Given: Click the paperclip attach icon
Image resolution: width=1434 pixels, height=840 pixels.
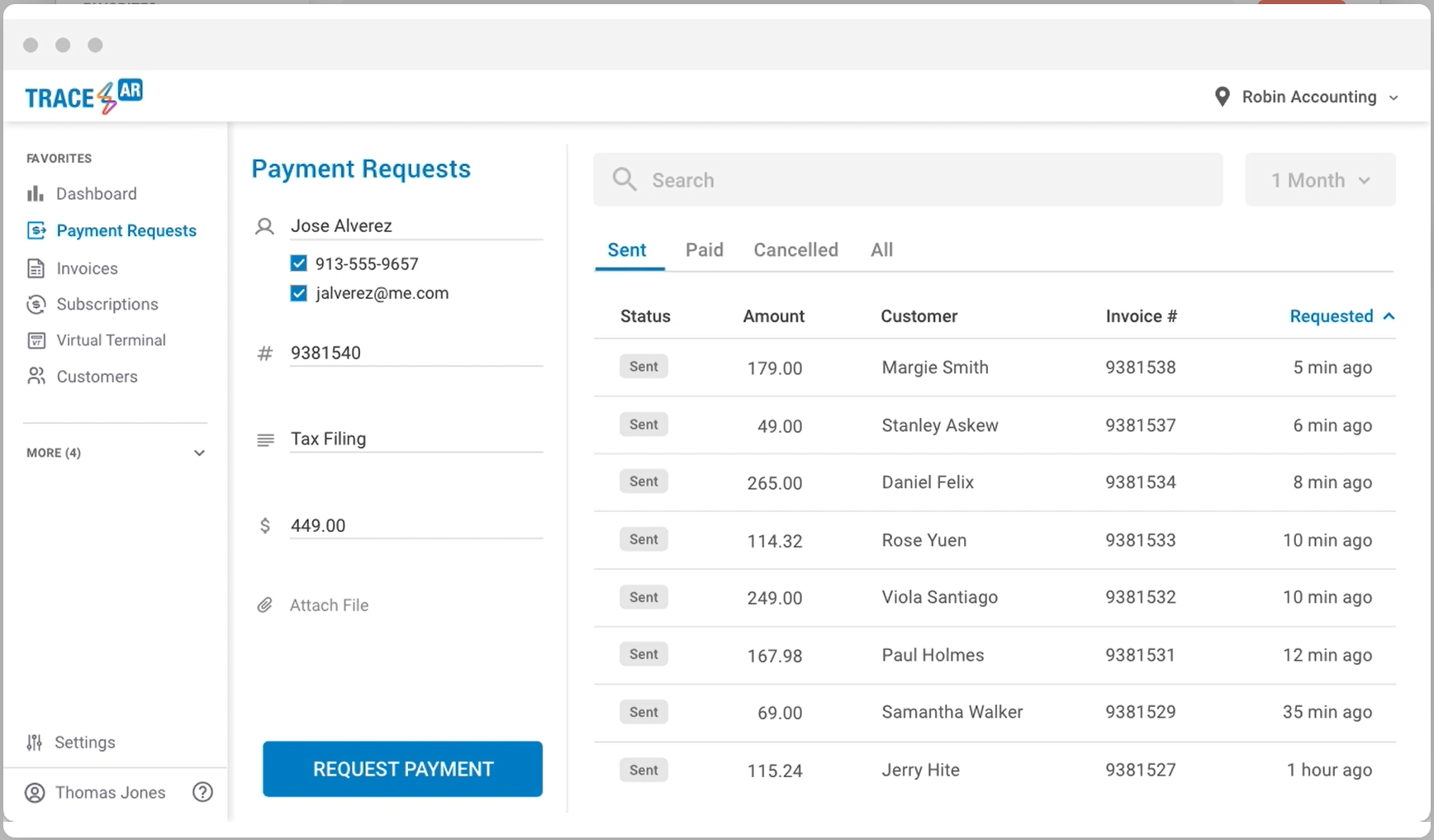Looking at the screenshot, I should [x=264, y=605].
